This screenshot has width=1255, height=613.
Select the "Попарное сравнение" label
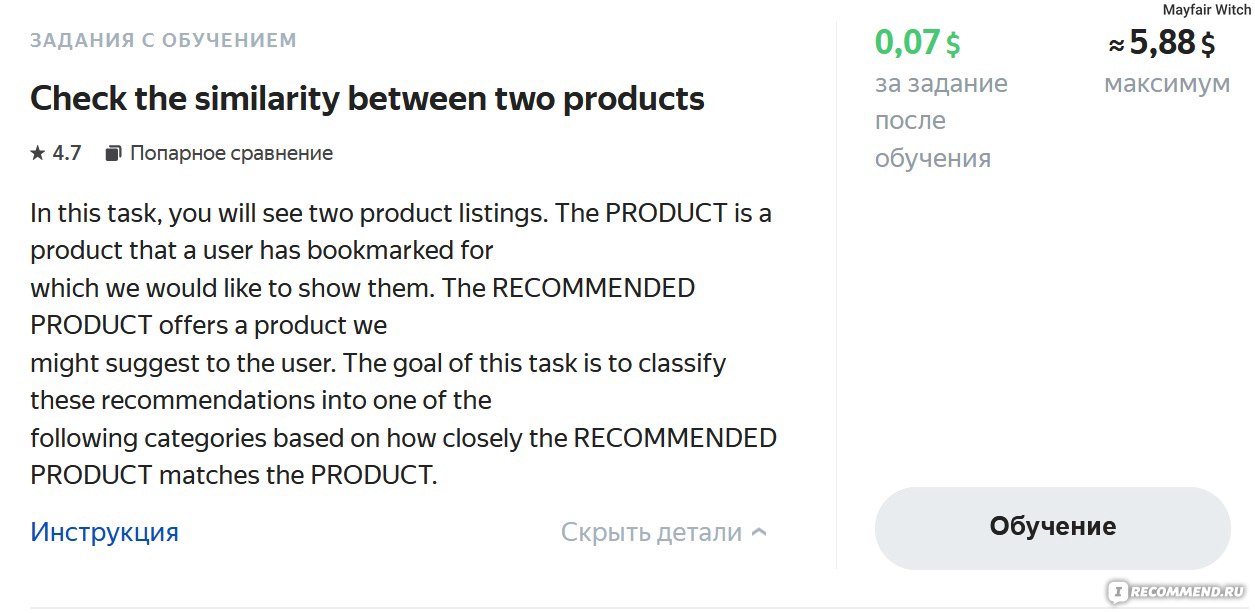point(231,153)
